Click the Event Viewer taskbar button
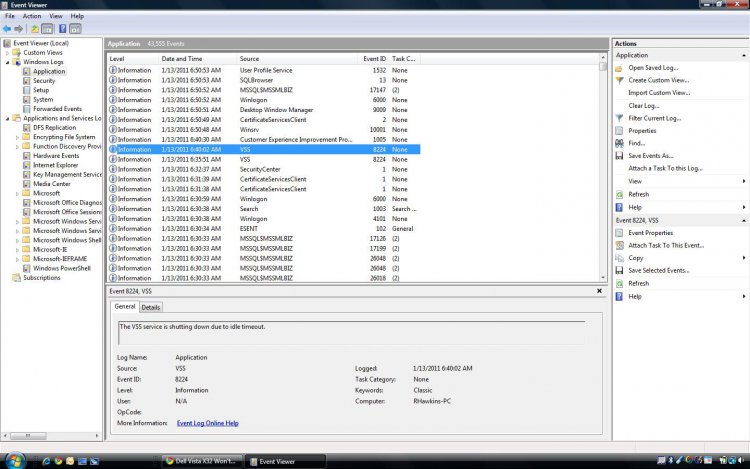Viewport: 750px width, 469px height. (x=286, y=461)
